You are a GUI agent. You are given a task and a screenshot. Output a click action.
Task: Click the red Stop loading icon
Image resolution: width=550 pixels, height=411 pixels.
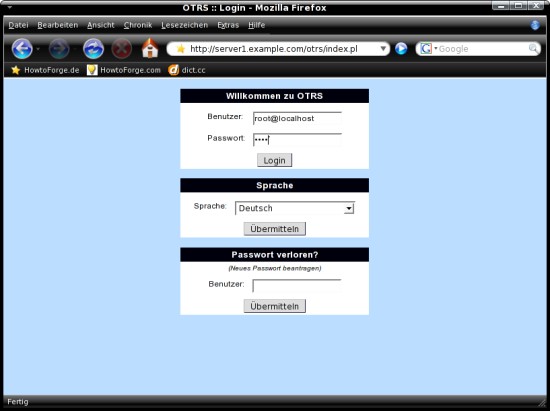pyautogui.click(x=122, y=48)
